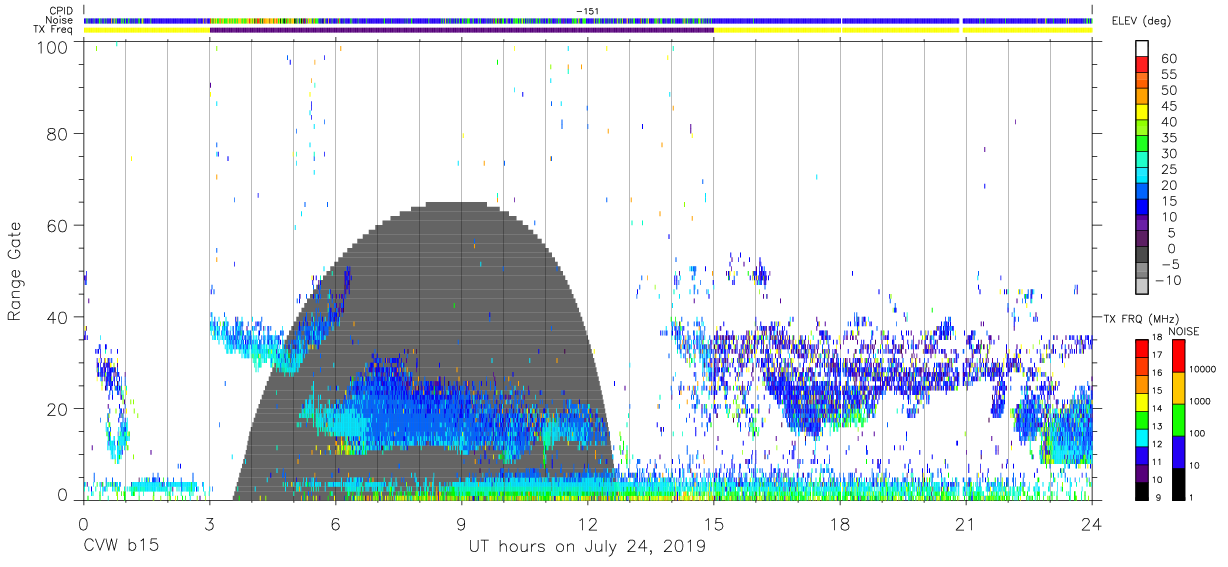Pick the red swatch in TX FRQ bar

tap(1141, 347)
